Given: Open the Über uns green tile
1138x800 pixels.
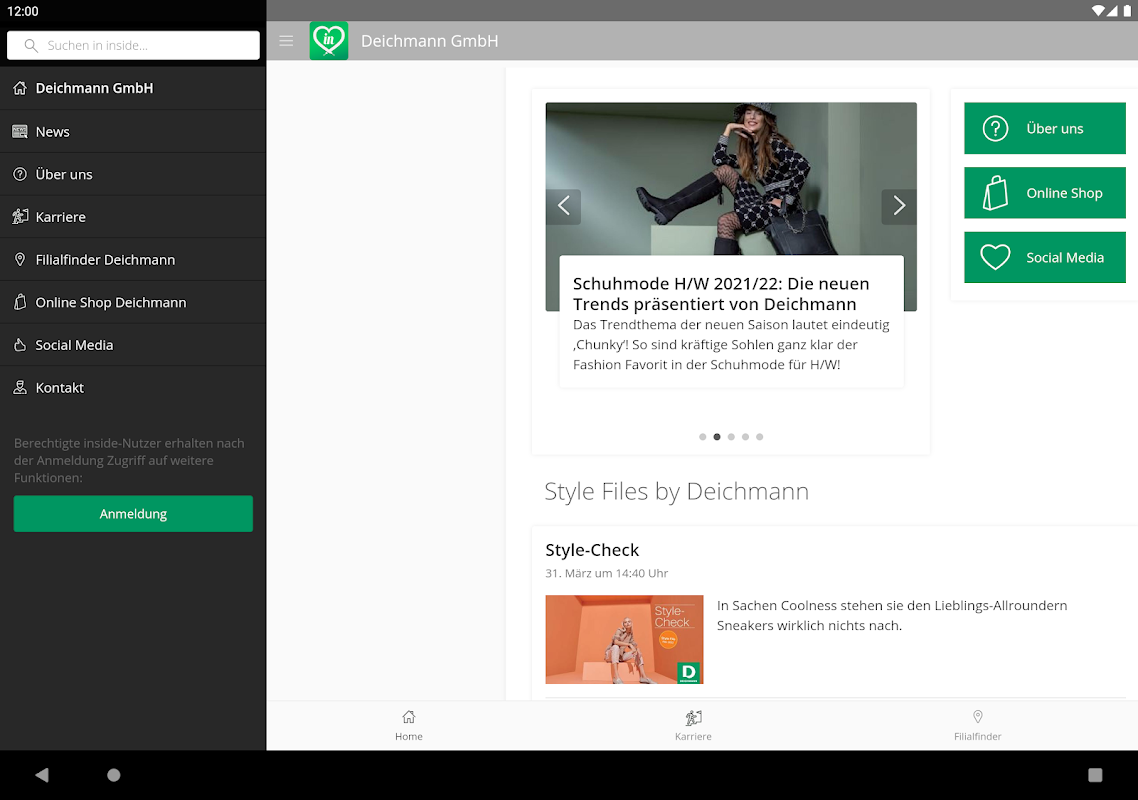Looking at the screenshot, I should pyautogui.click(x=1044, y=129).
